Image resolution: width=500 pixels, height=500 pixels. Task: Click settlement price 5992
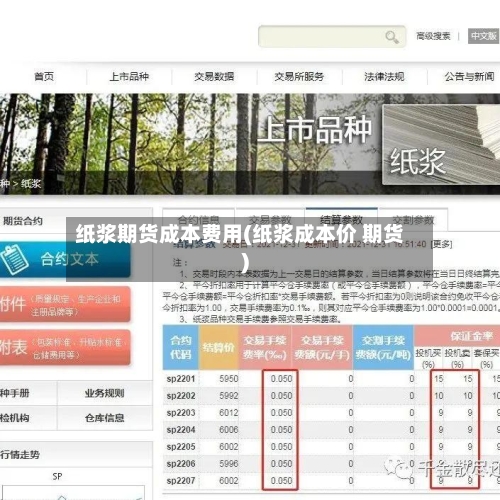coord(229,396)
